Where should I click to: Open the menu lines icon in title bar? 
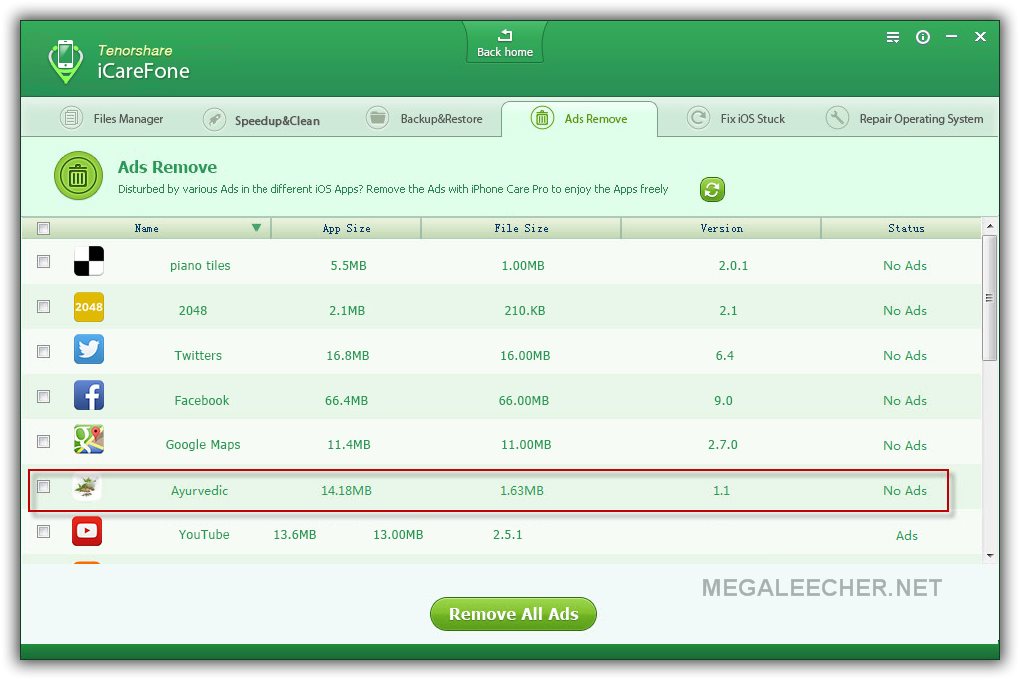pos(892,37)
